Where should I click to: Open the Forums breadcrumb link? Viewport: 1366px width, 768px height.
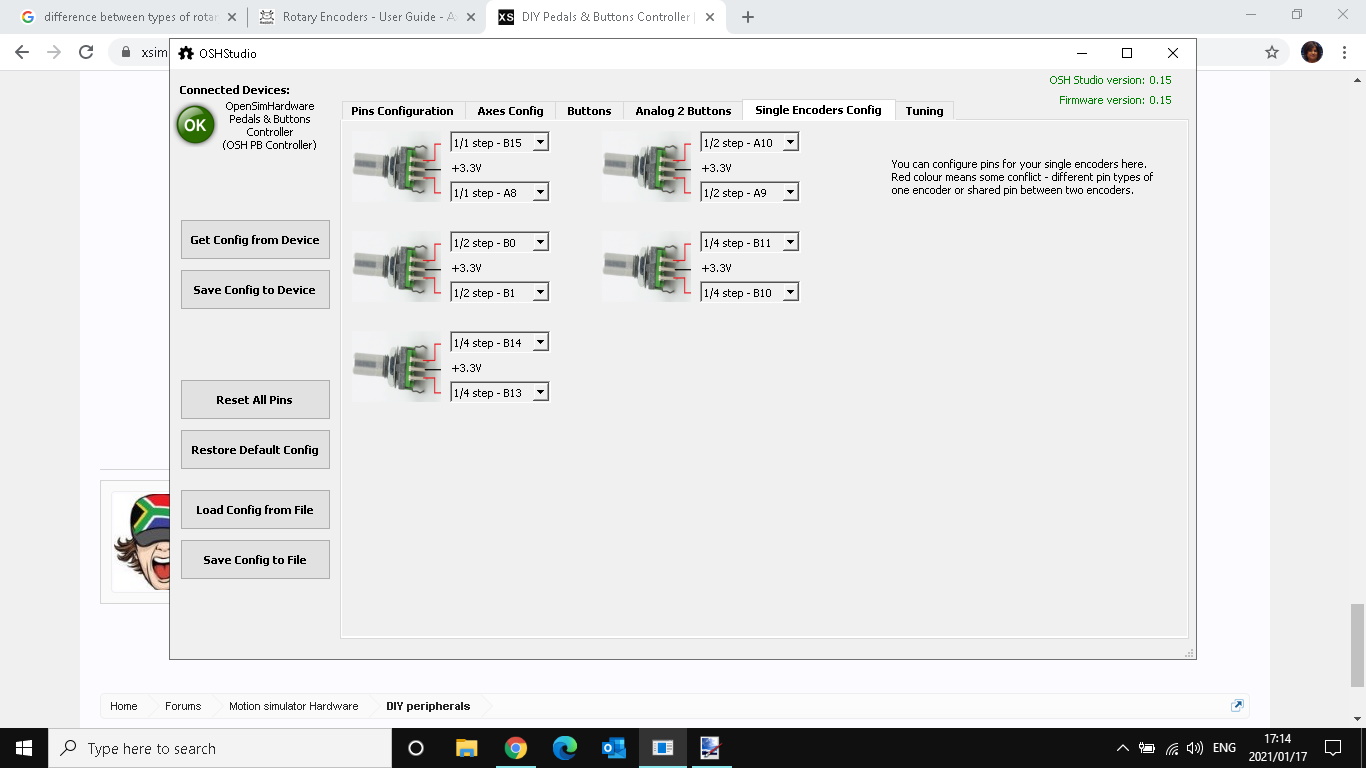183,706
